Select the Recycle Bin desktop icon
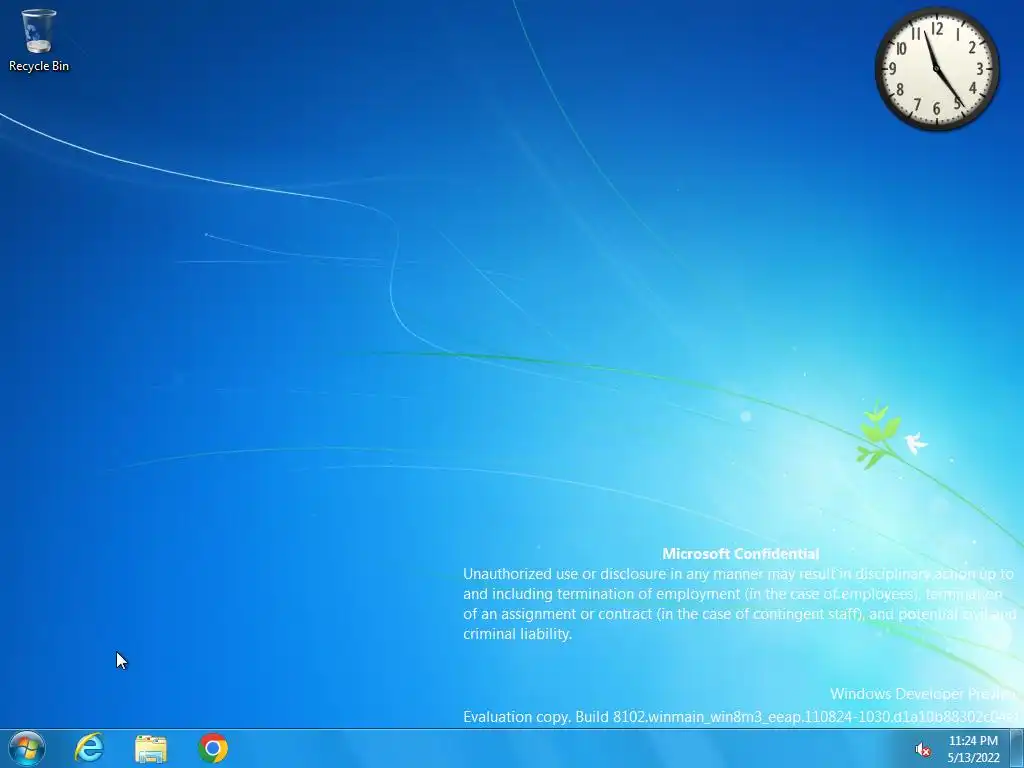Screen dimensions: 1024x768 point(39,40)
